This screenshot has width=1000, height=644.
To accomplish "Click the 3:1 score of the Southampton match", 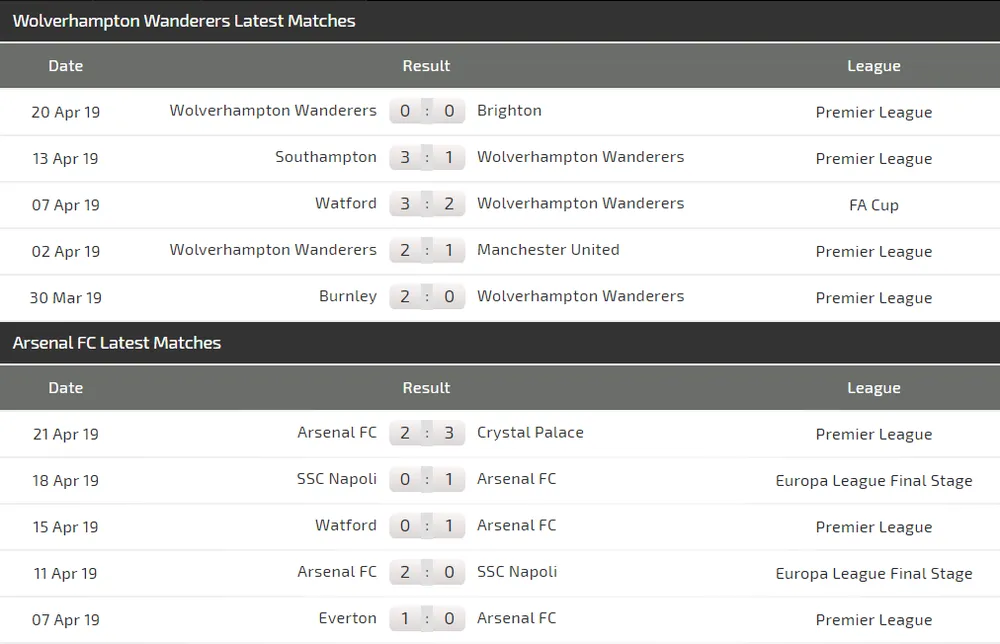I will click(427, 157).
